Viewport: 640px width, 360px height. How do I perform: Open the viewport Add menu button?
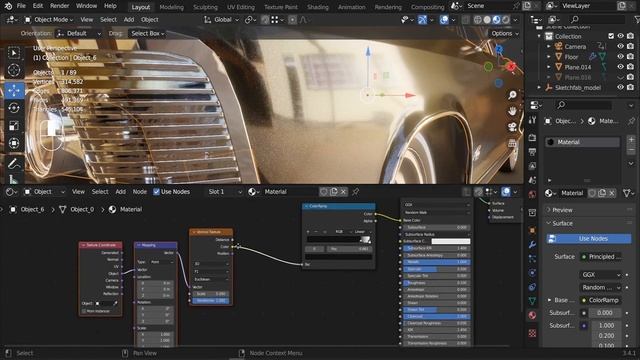click(129, 20)
